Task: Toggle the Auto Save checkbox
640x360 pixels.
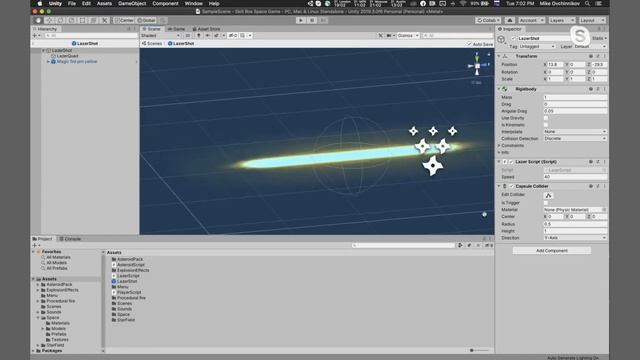Action: click(469, 44)
